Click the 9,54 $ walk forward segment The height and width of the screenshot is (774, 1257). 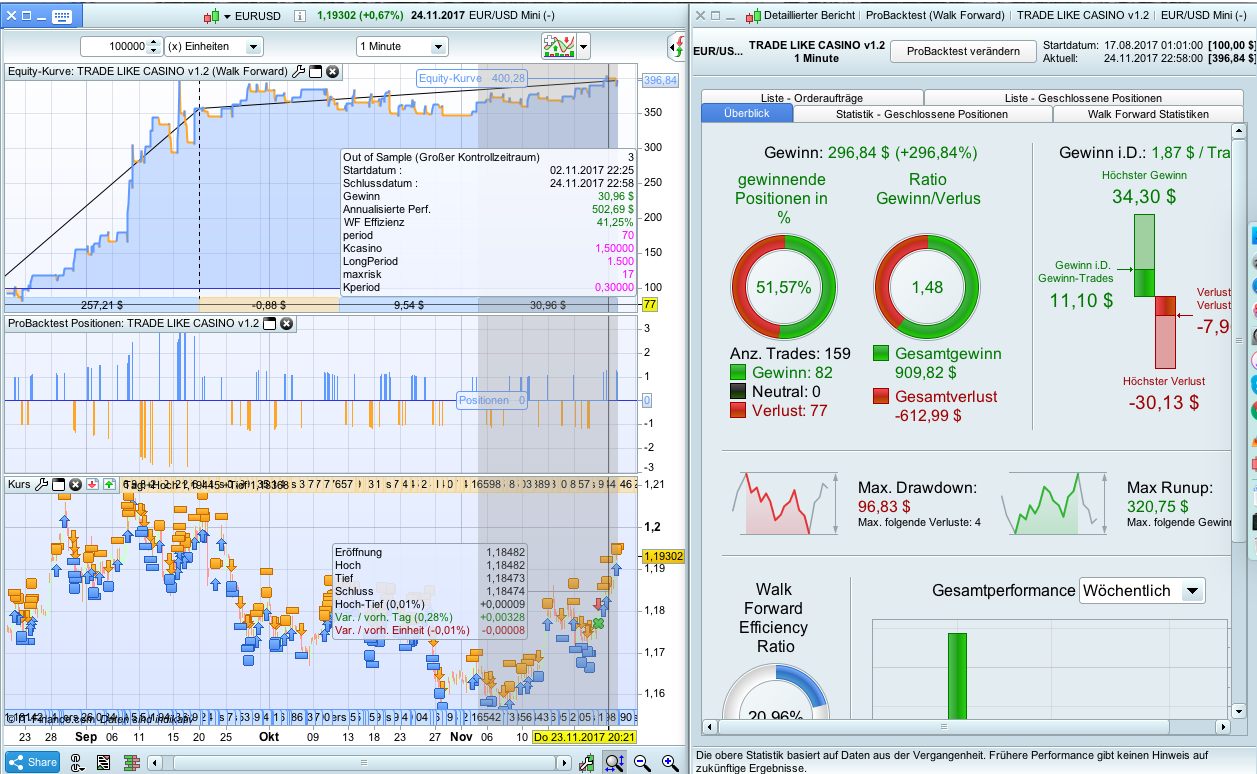(408, 305)
